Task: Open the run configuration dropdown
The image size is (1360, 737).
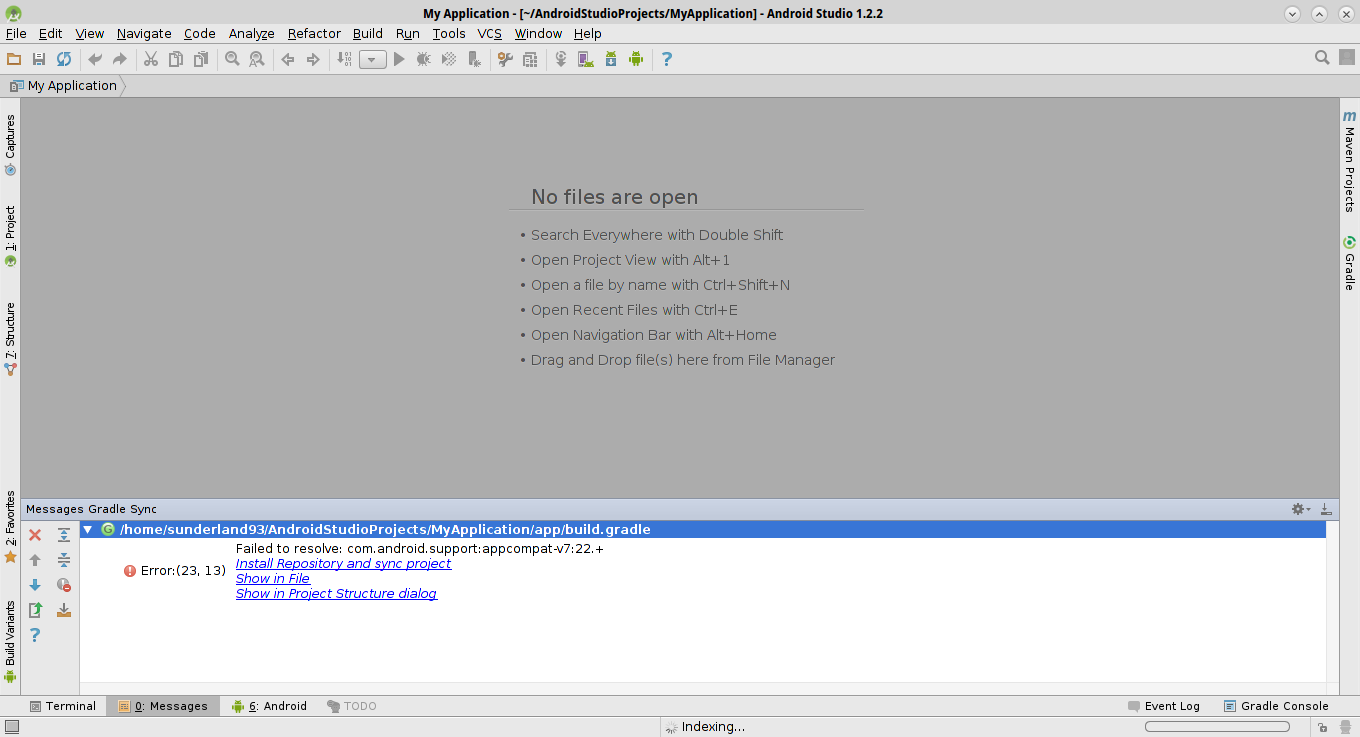Action: coord(371,59)
